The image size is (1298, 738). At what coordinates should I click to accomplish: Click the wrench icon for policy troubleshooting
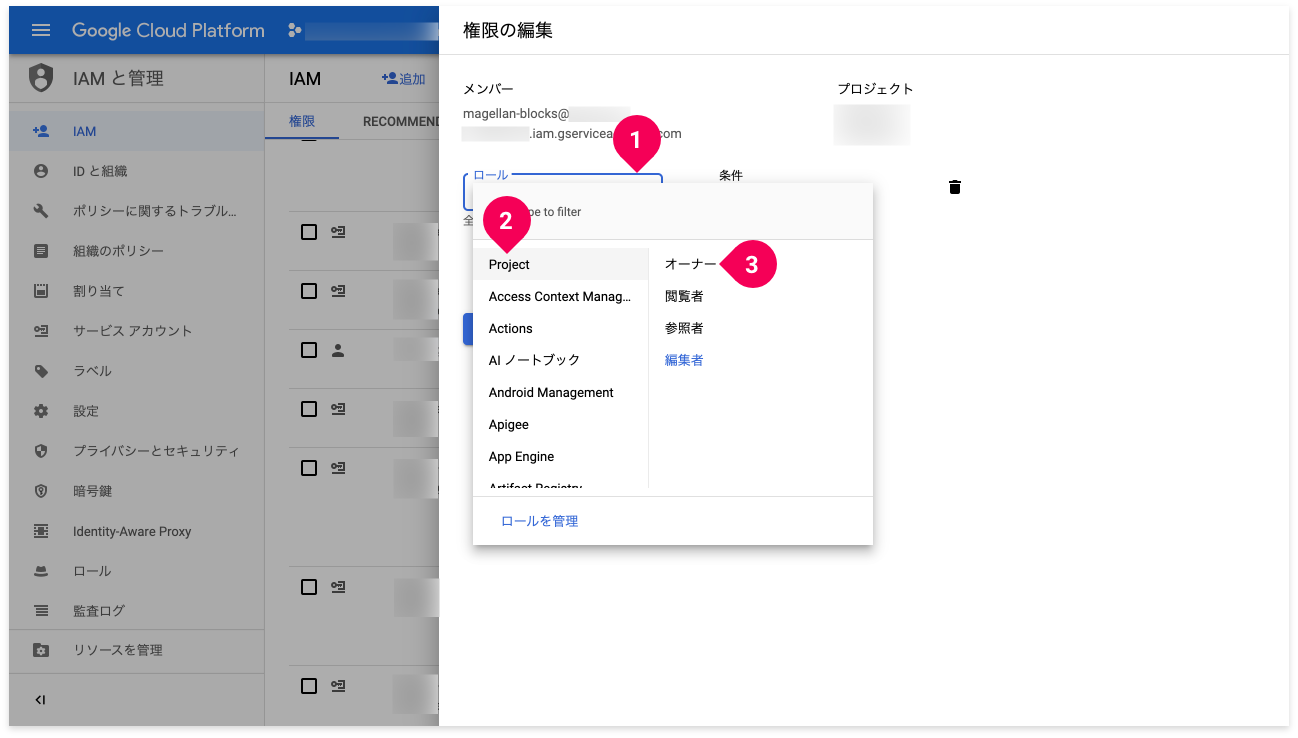coord(41,211)
